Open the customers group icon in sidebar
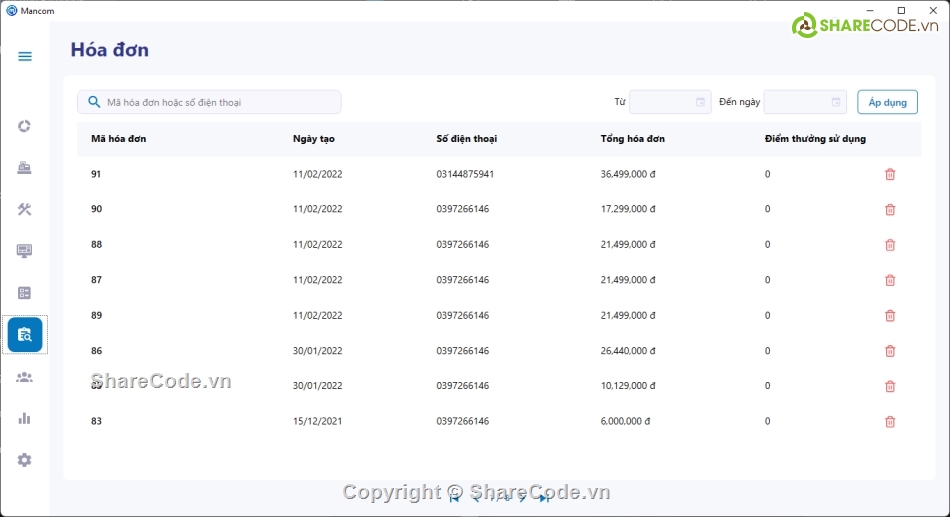Image resolution: width=950 pixels, height=517 pixels. 25,377
